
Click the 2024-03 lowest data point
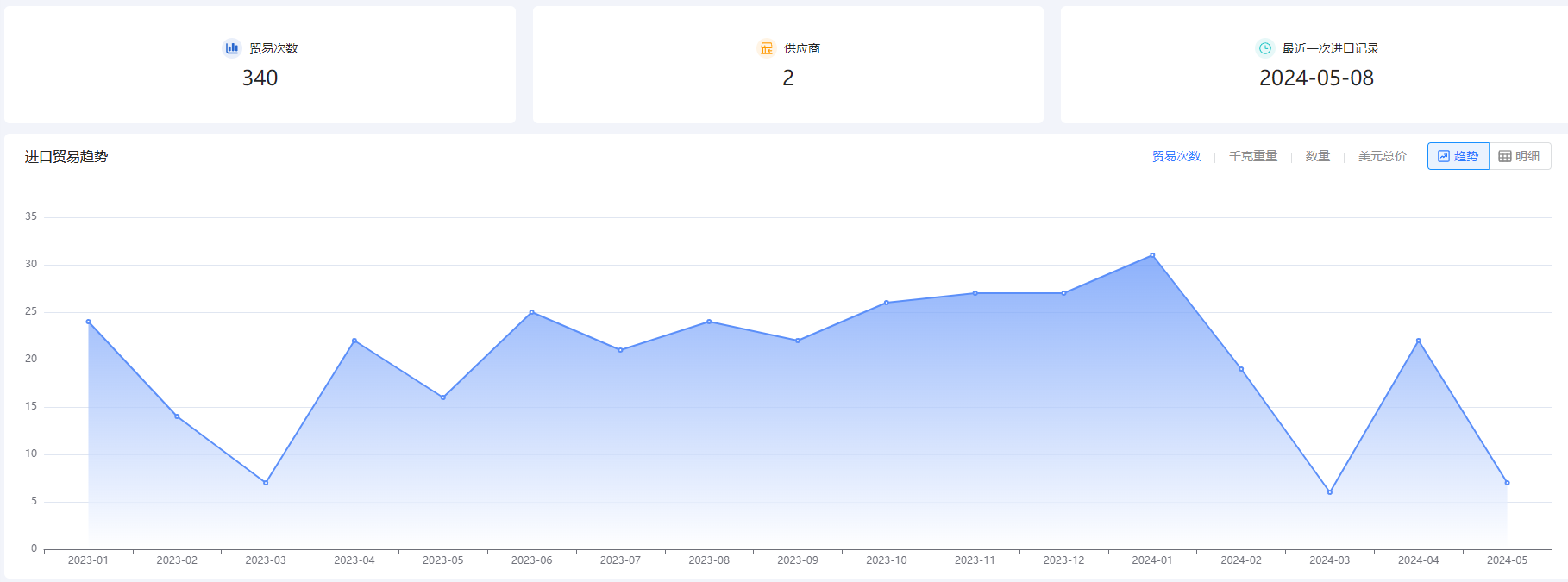(x=1330, y=492)
